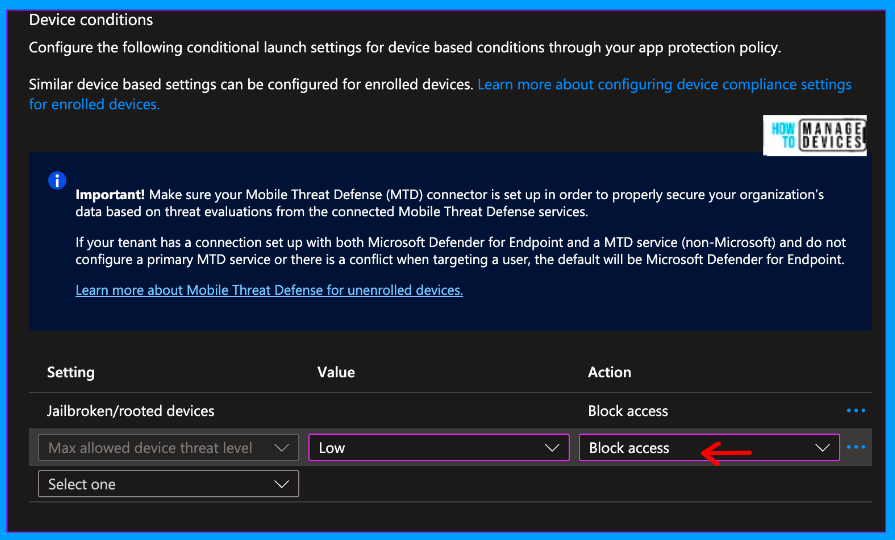Click the Value column header
Image resolution: width=895 pixels, height=540 pixels.
coord(336,372)
